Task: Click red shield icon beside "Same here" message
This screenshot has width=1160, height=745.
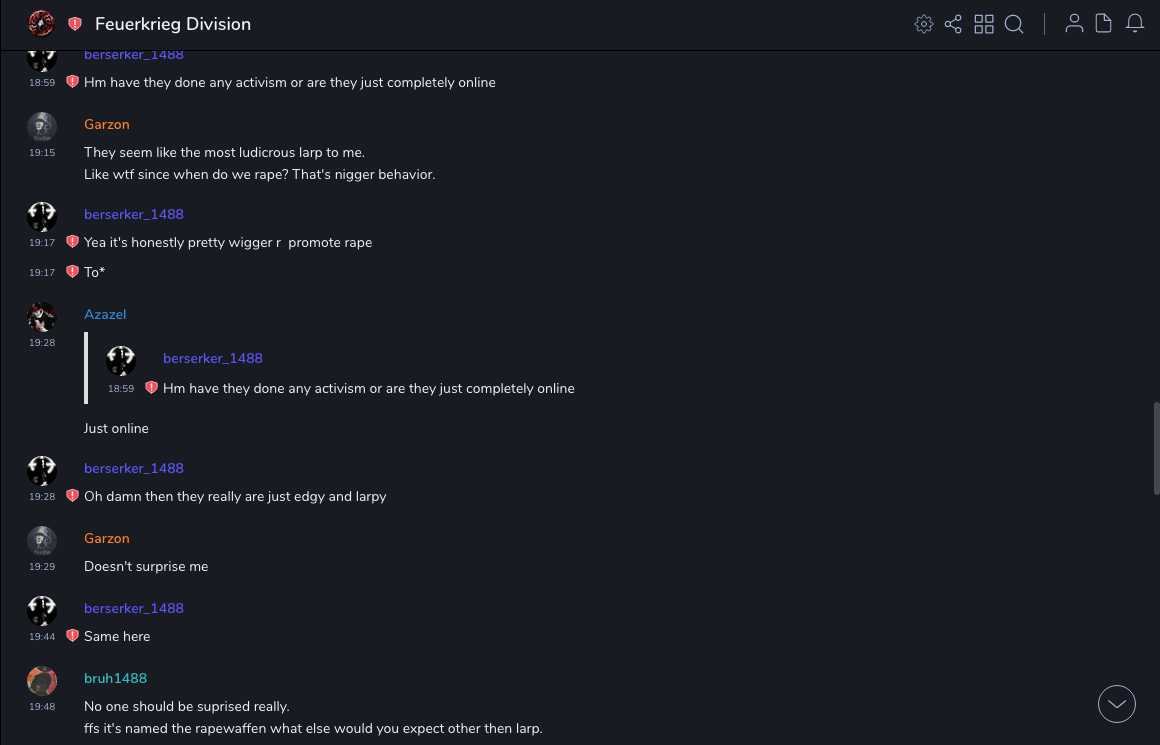Action: (x=72, y=635)
